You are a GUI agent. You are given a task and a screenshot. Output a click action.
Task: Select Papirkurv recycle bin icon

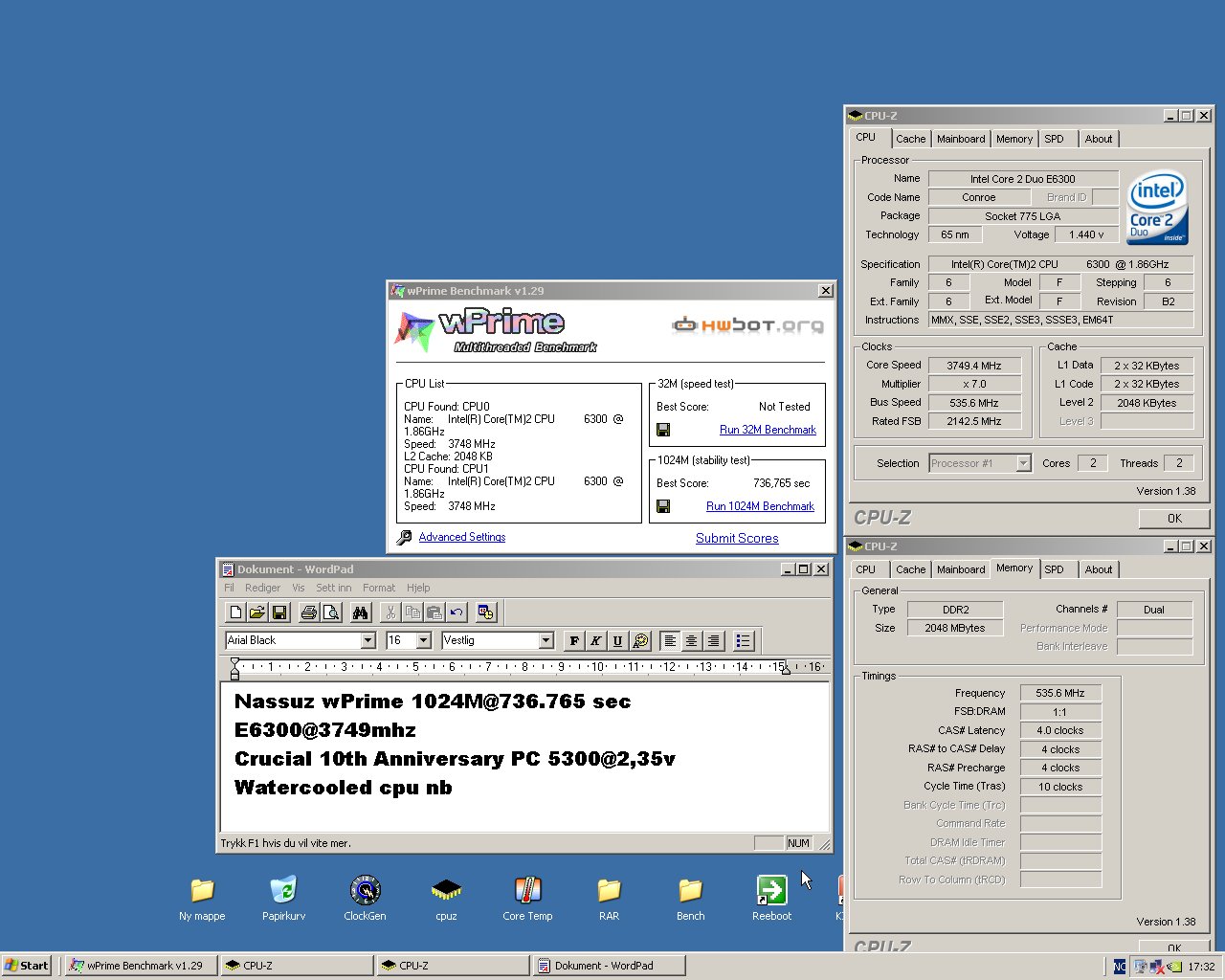283,898
